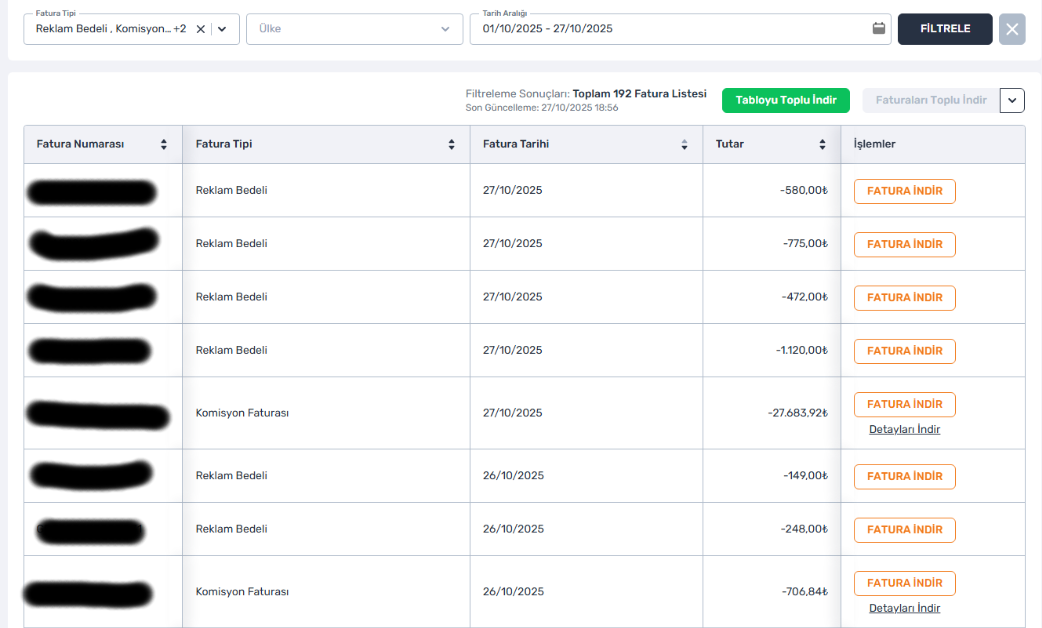The width and height of the screenshot is (1042, 628).
Task: Sort by Fatura Tarihi column arrows
Action: pos(684,144)
